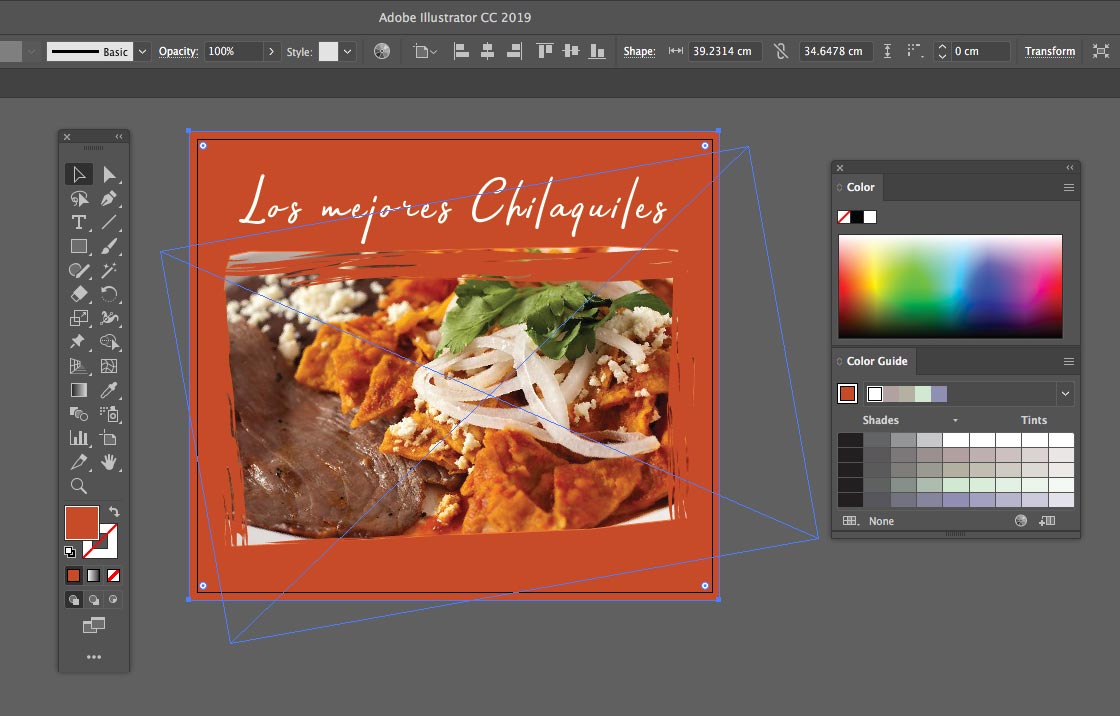Open the stroke Basic brush dropdown
Viewport: 1120px width, 716px height.
click(142, 51)
